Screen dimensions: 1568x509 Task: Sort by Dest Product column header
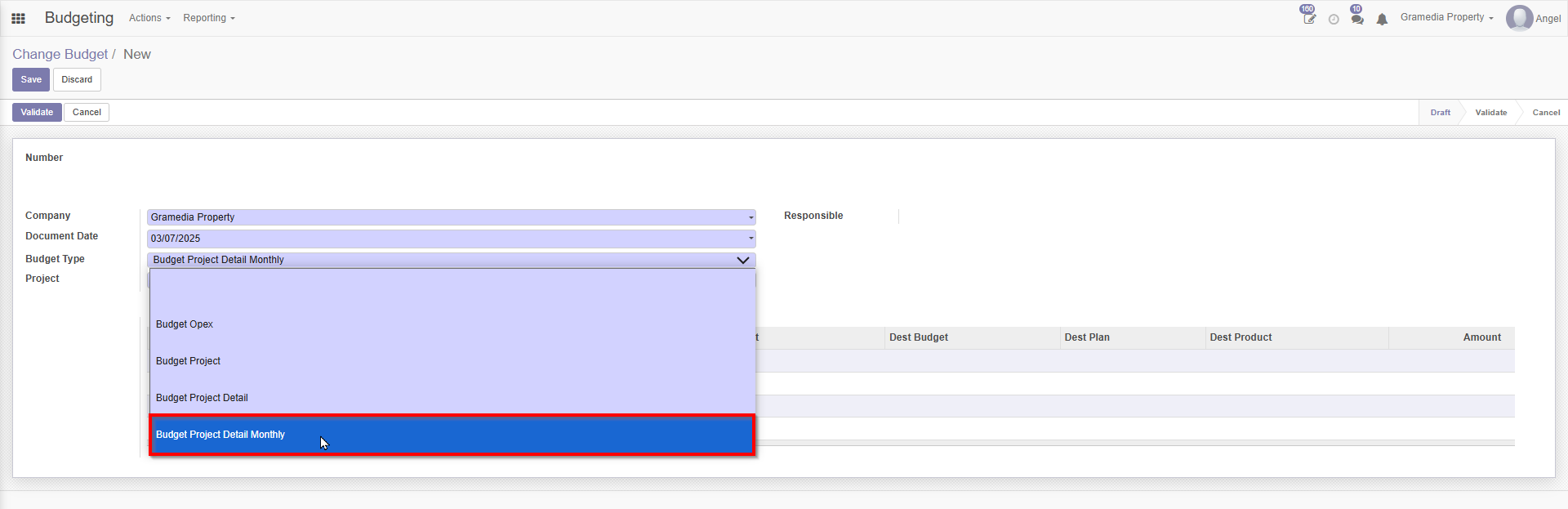(x=1297, y=337)
